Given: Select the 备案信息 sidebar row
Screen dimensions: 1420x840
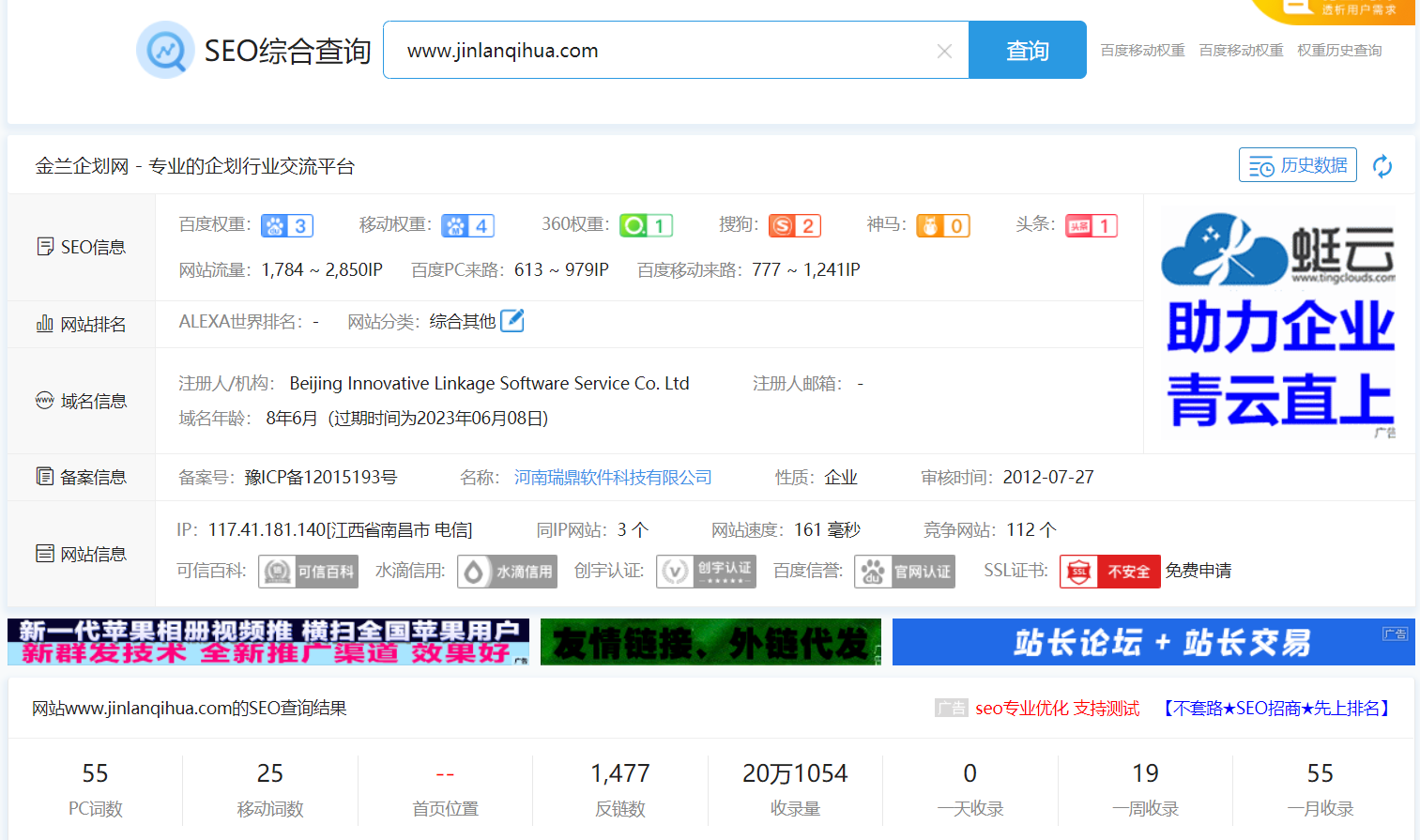Looking at the screenshot, I should [82, 477].
